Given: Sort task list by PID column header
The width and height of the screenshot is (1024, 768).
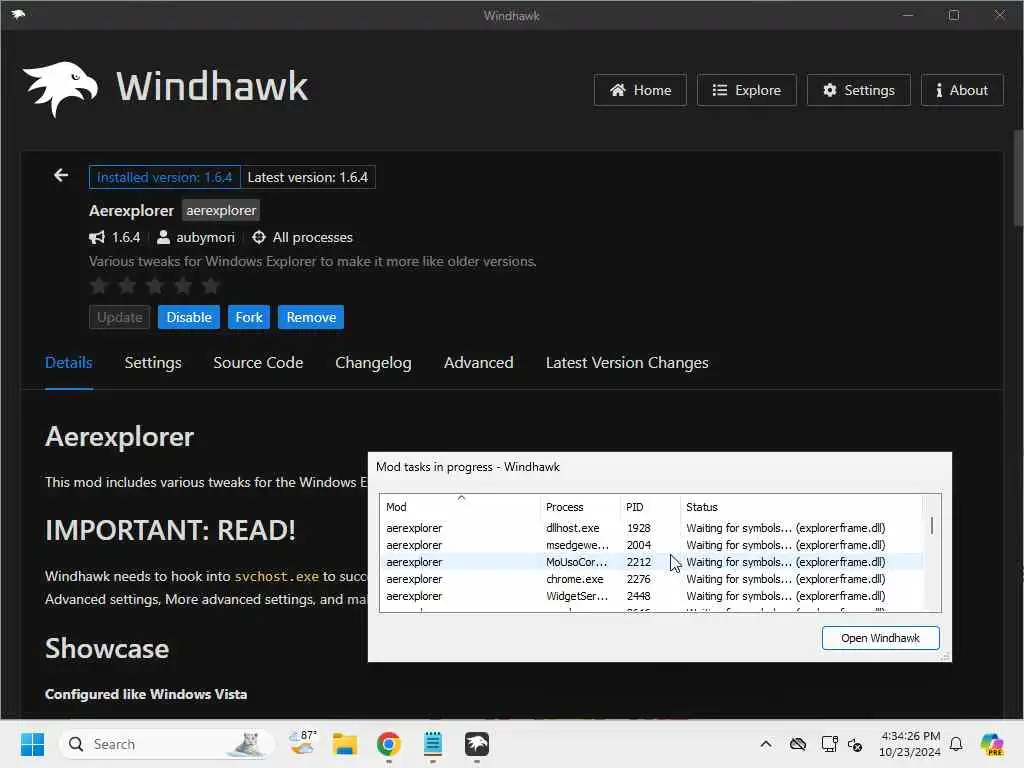Looking at the screenshot, I should pos(650,507).
